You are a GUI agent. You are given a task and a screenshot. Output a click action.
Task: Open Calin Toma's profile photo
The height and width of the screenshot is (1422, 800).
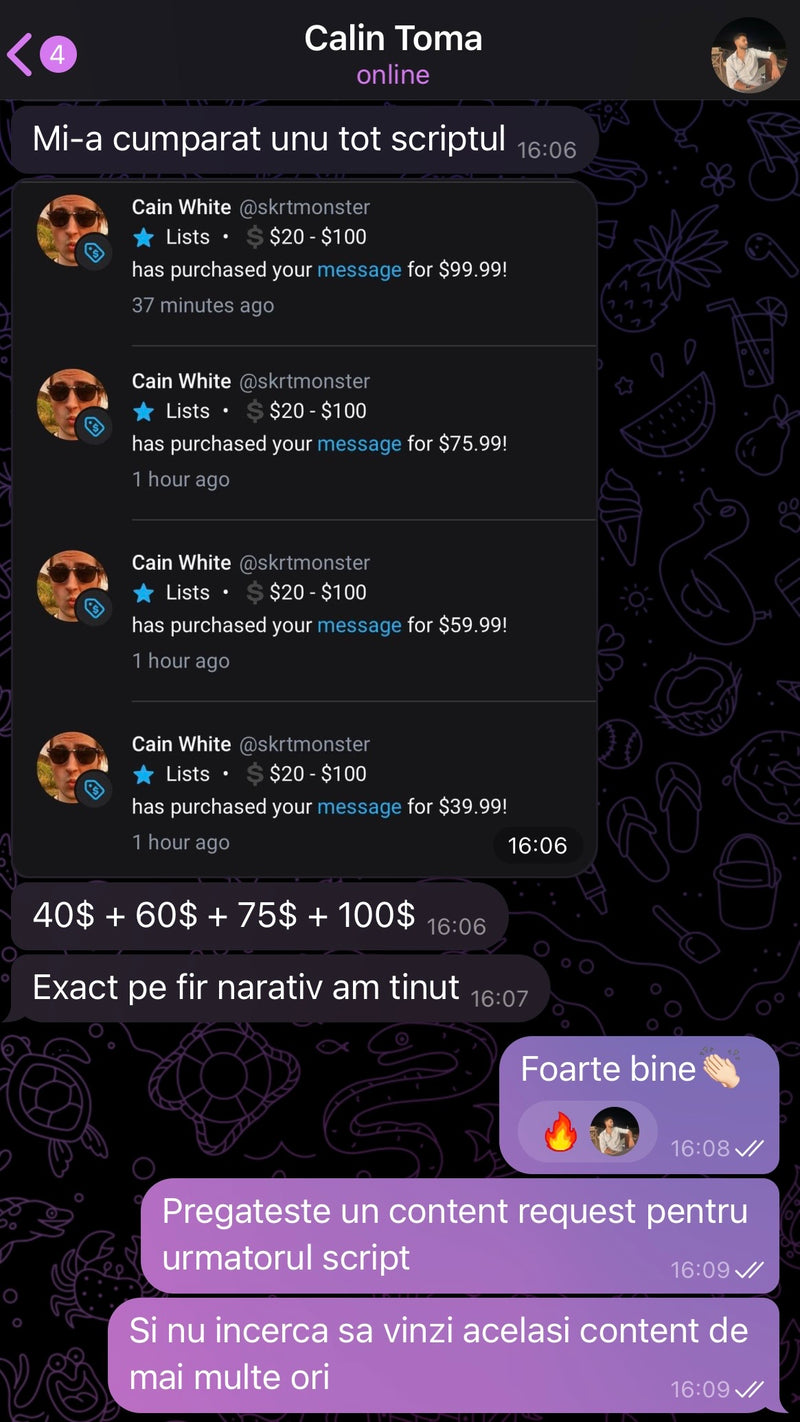[749, 55]
